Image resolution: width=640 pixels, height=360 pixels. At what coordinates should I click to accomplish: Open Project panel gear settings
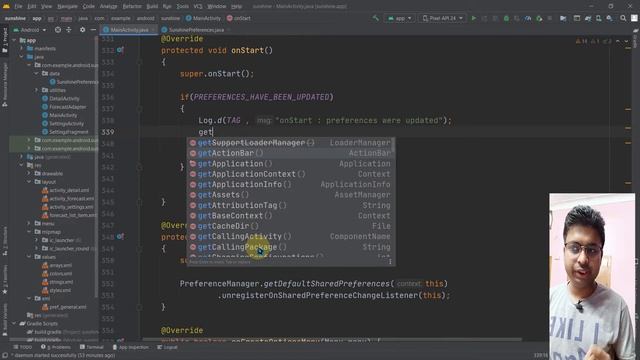pos(82,30)
